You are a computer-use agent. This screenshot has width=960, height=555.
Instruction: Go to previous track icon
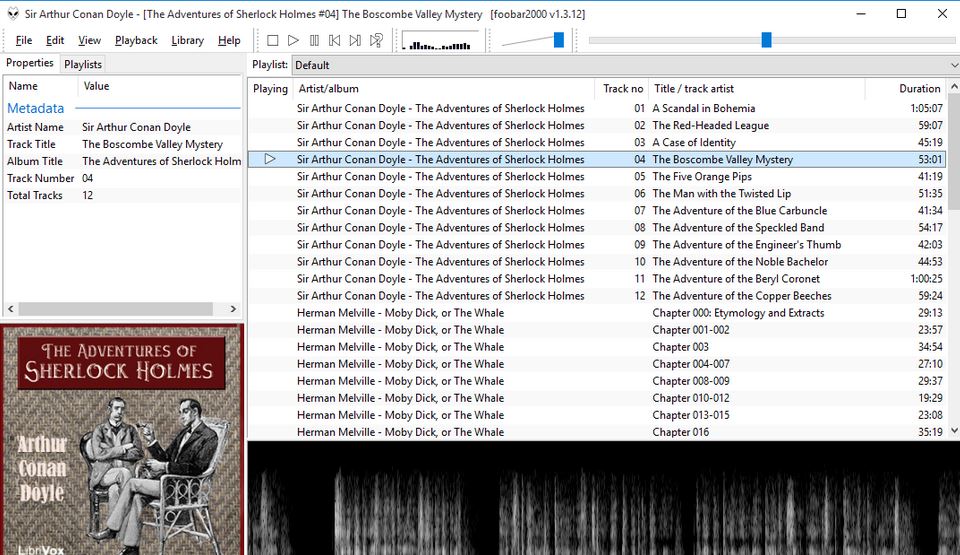pyautogui.click(x=334, y=40)
